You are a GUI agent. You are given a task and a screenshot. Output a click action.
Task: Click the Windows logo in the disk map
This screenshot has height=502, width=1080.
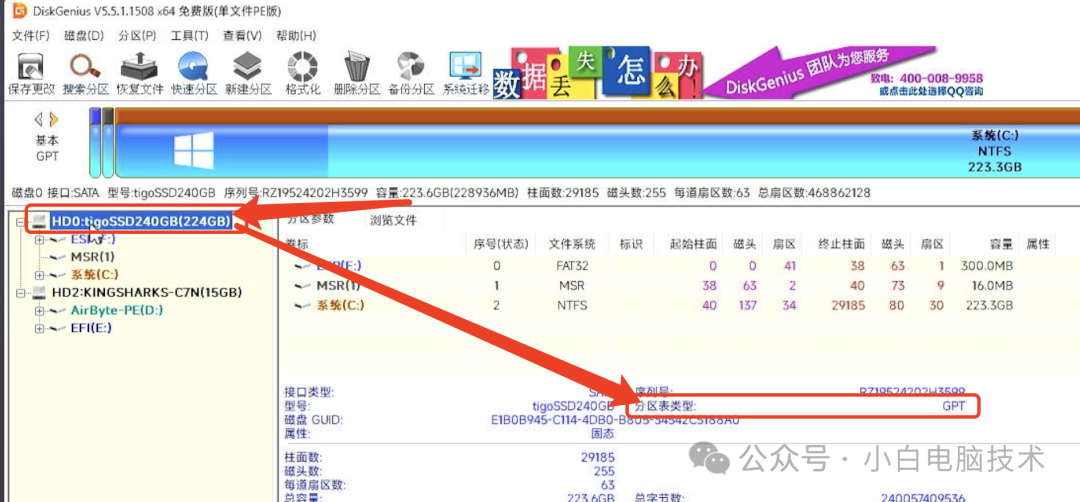tap(193, 149)
